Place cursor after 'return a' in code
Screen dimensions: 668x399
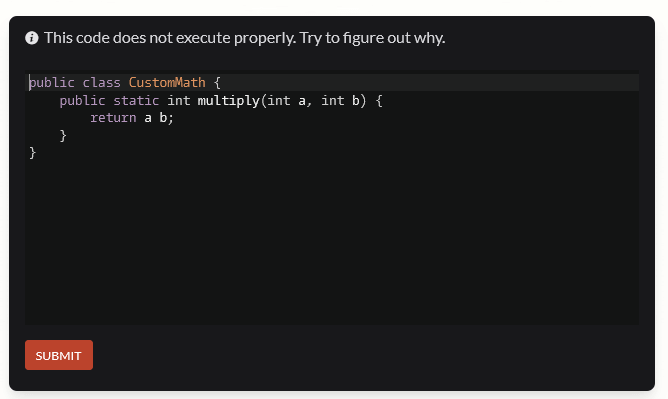[152, 118]
